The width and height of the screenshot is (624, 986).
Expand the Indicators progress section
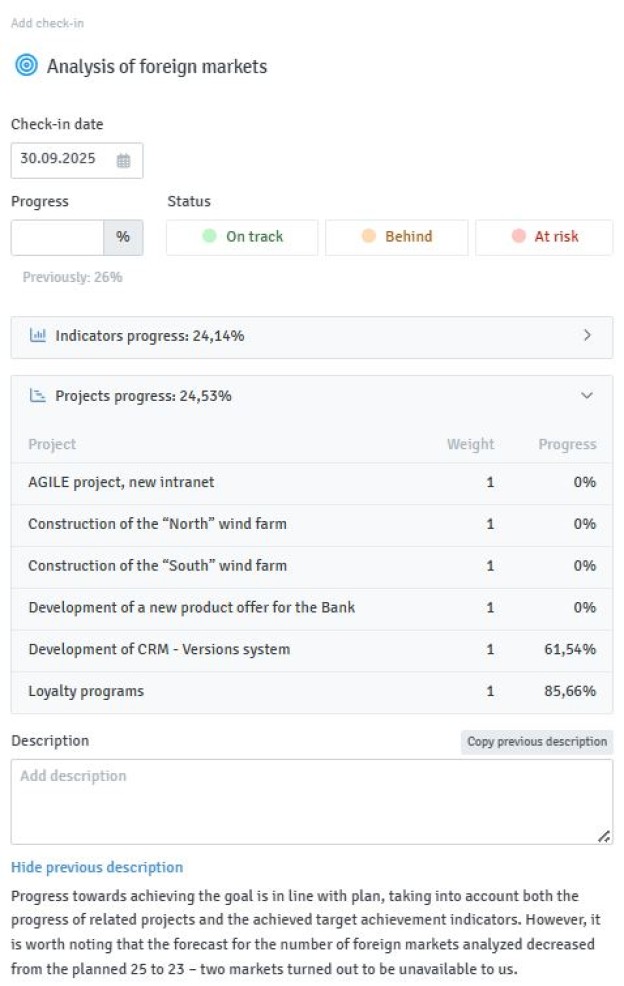coord(587,336)
